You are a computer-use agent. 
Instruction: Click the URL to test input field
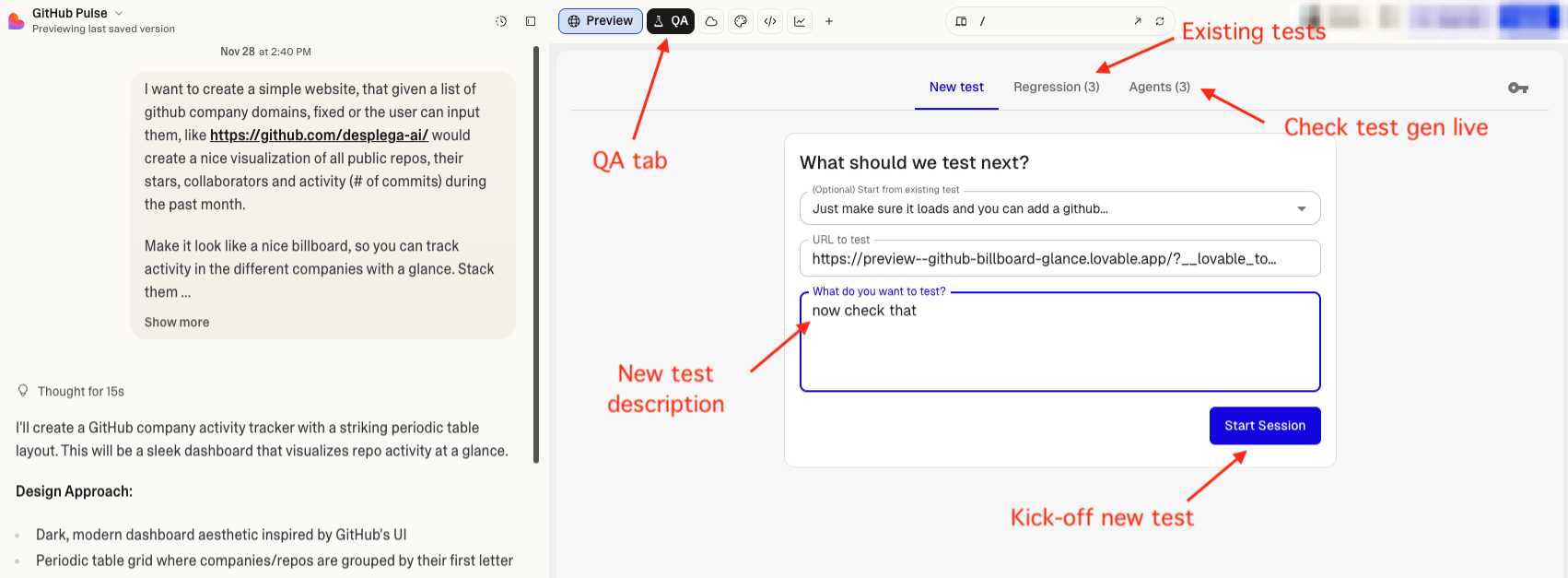[x=1059, y=259]
